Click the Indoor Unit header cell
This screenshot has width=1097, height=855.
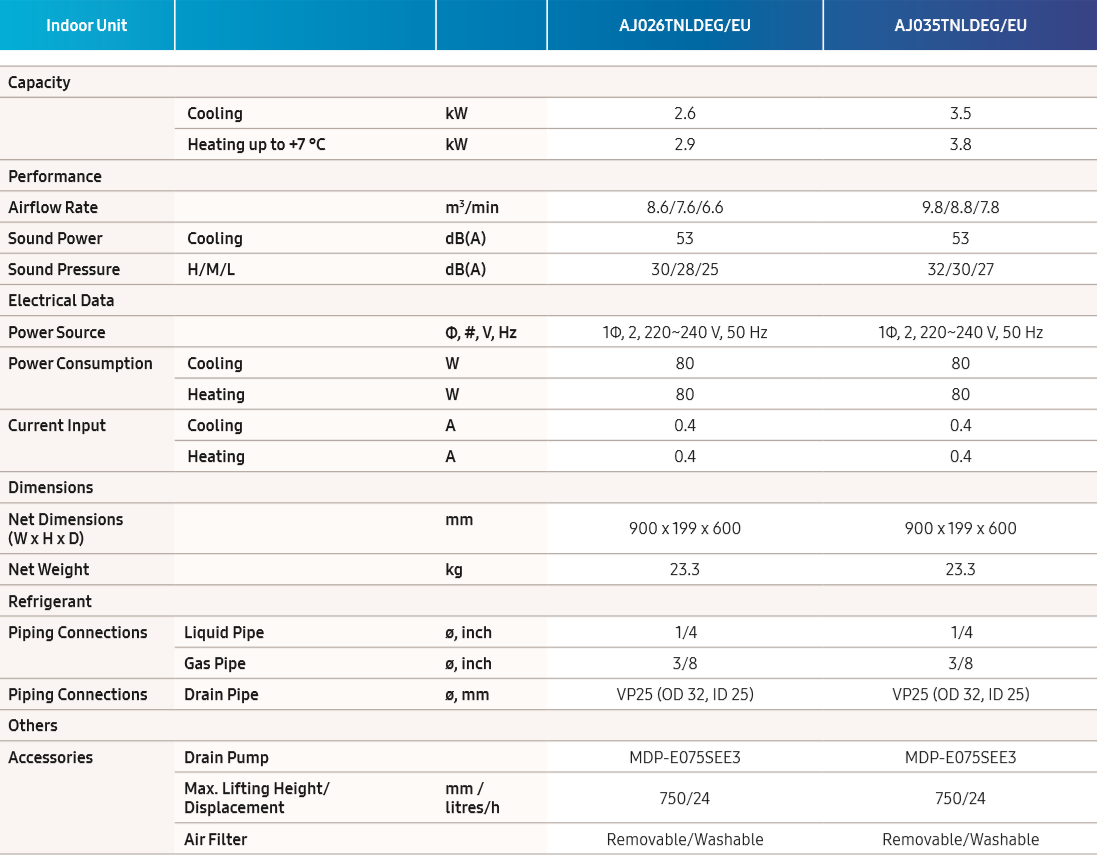pos(87,25)
